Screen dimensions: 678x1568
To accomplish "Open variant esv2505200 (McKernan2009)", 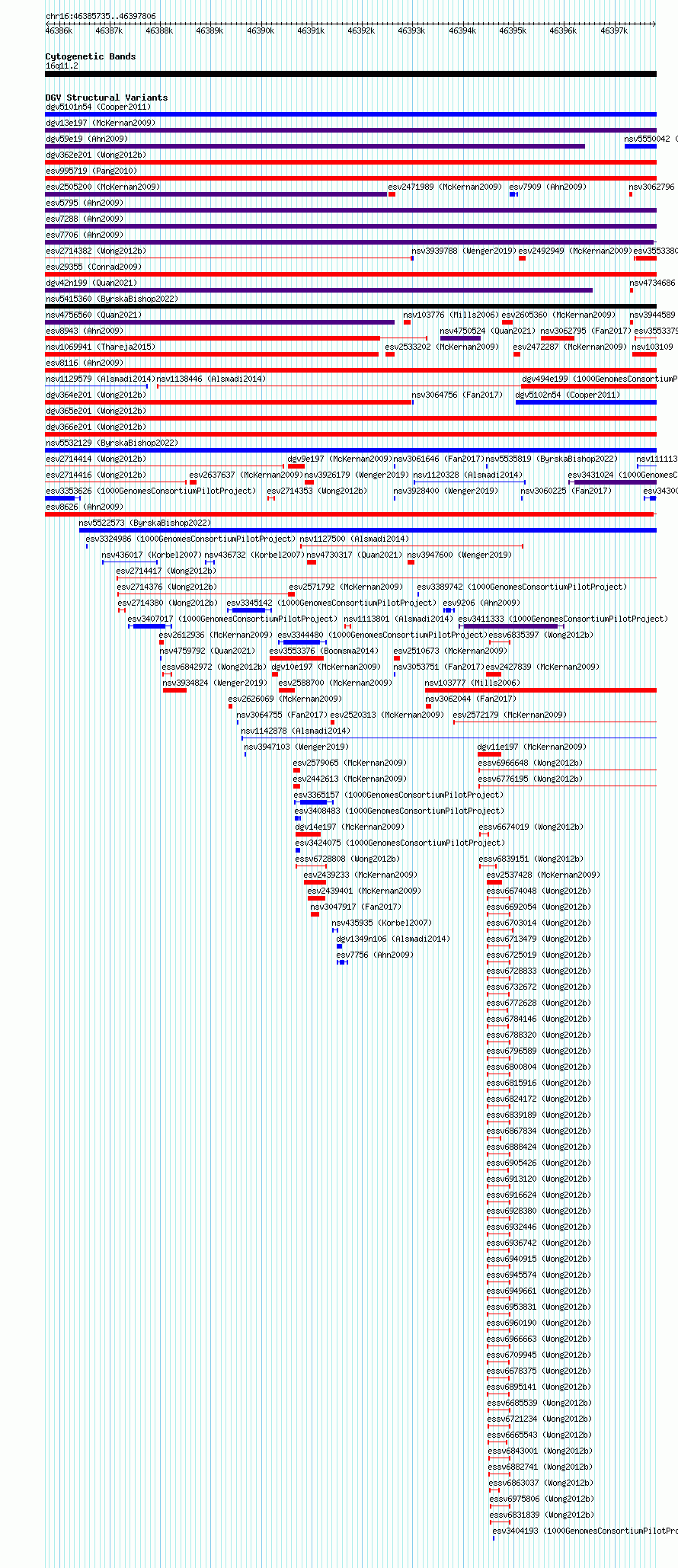I will (x=103, y=187).
